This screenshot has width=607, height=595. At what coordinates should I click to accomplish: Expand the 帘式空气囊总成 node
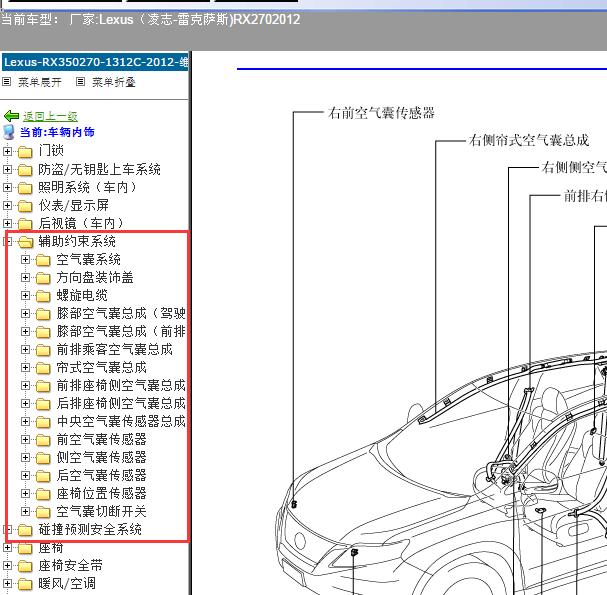(x=25, y=367)
